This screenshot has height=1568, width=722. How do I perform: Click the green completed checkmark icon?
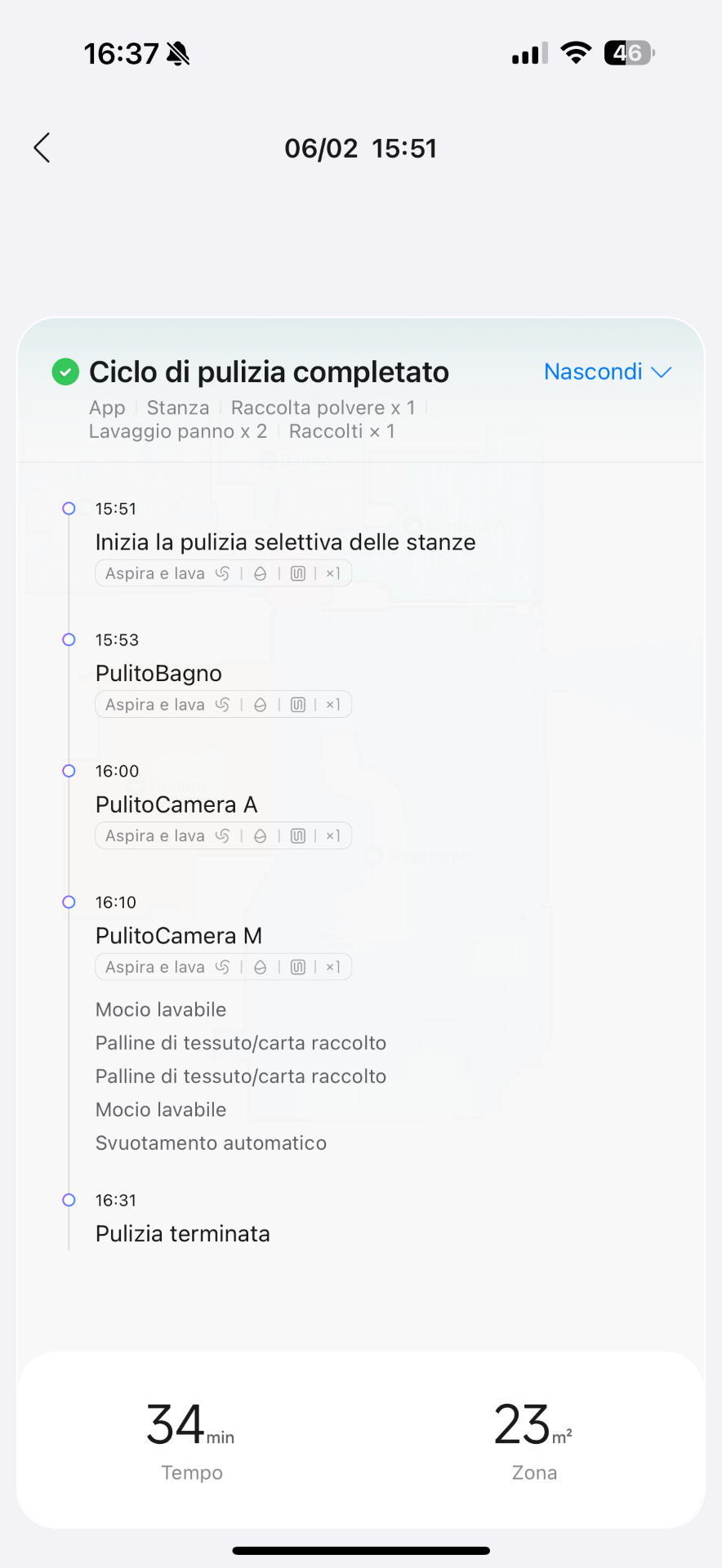(x=65, y=372)
